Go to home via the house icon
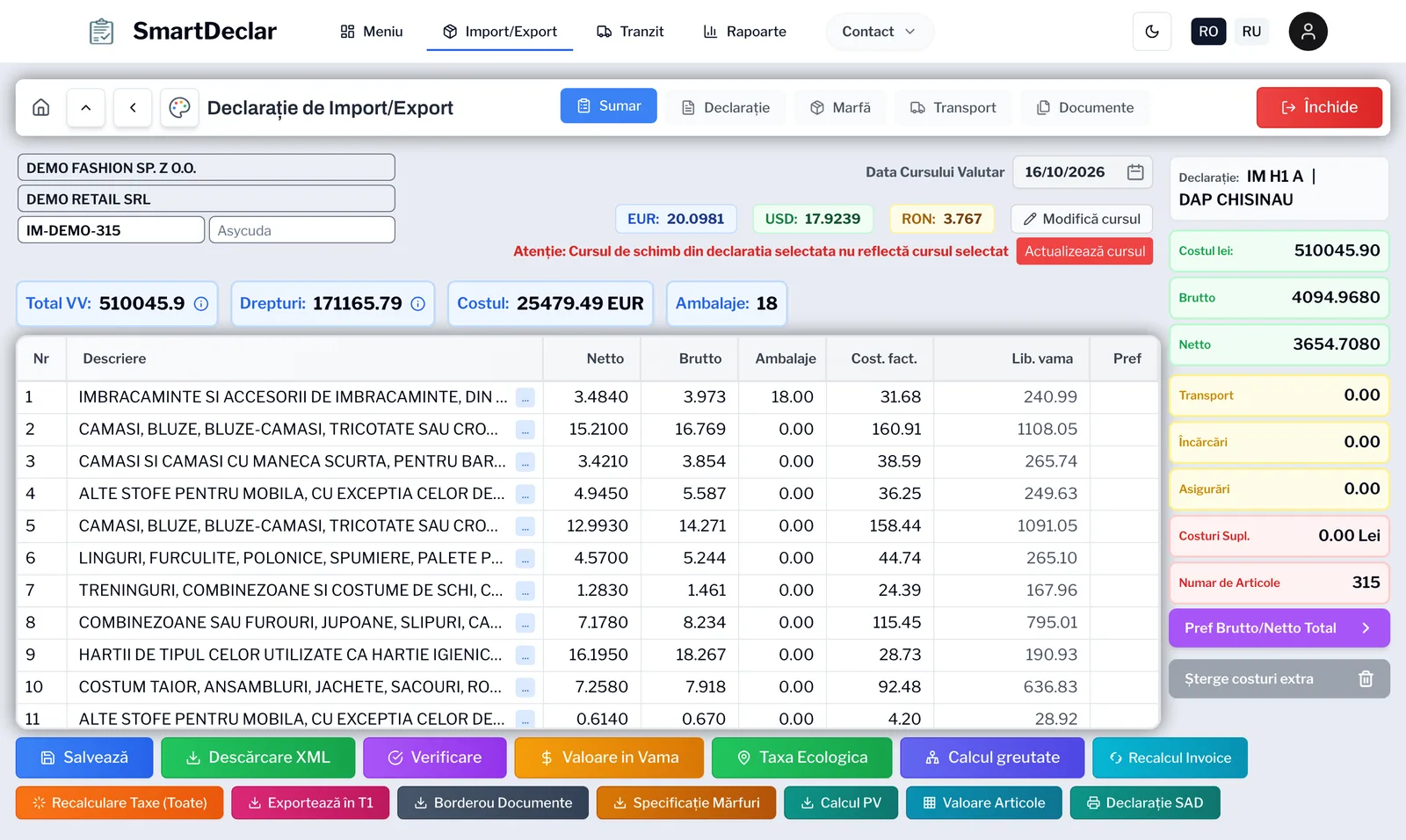1406x840 pixels. click(x=40, y=107)
